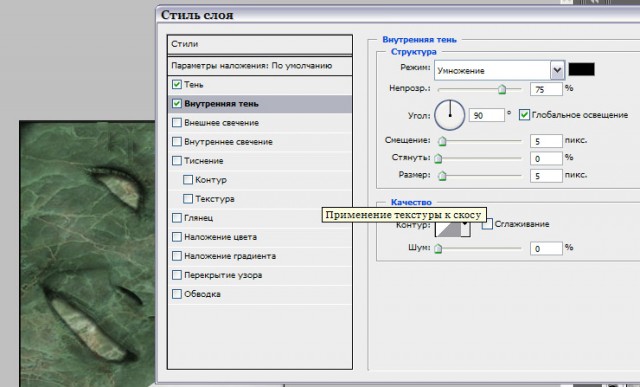Screen dimensions: 640x387
Task: Enable the Обводка checkbox
Action: 177,294
